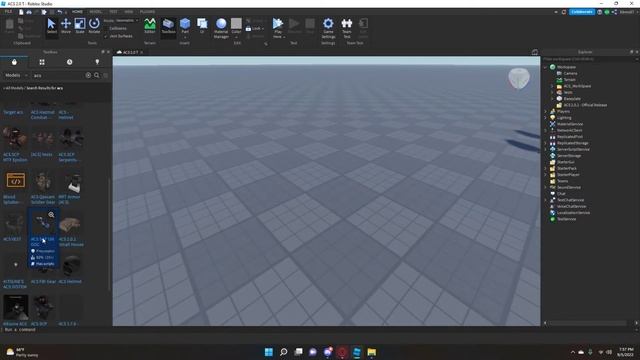The width and height of the screenshot is (640, 360).
Task: Click the magnify preview icon on hovered model
Action: (x=51, y=215)
